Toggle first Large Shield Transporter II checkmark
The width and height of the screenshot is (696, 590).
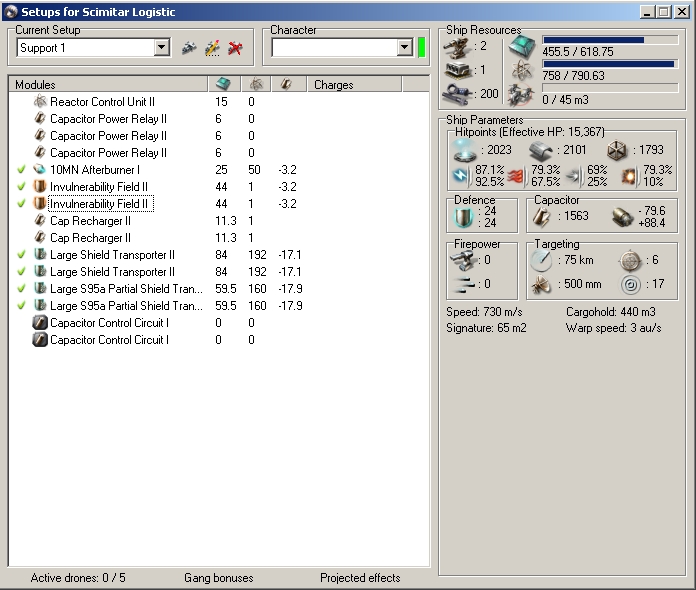tap(21, 254)
